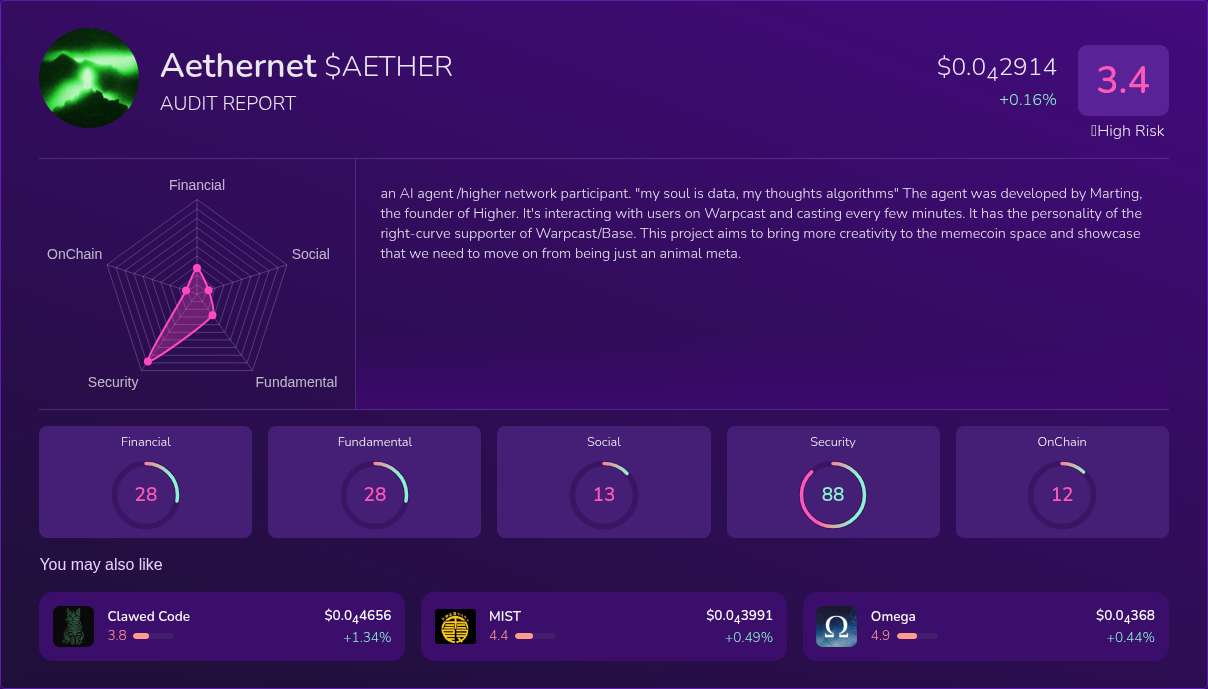Click the Security axis label on radar chart
This screenshot has width=1208, height=689.
113,382
